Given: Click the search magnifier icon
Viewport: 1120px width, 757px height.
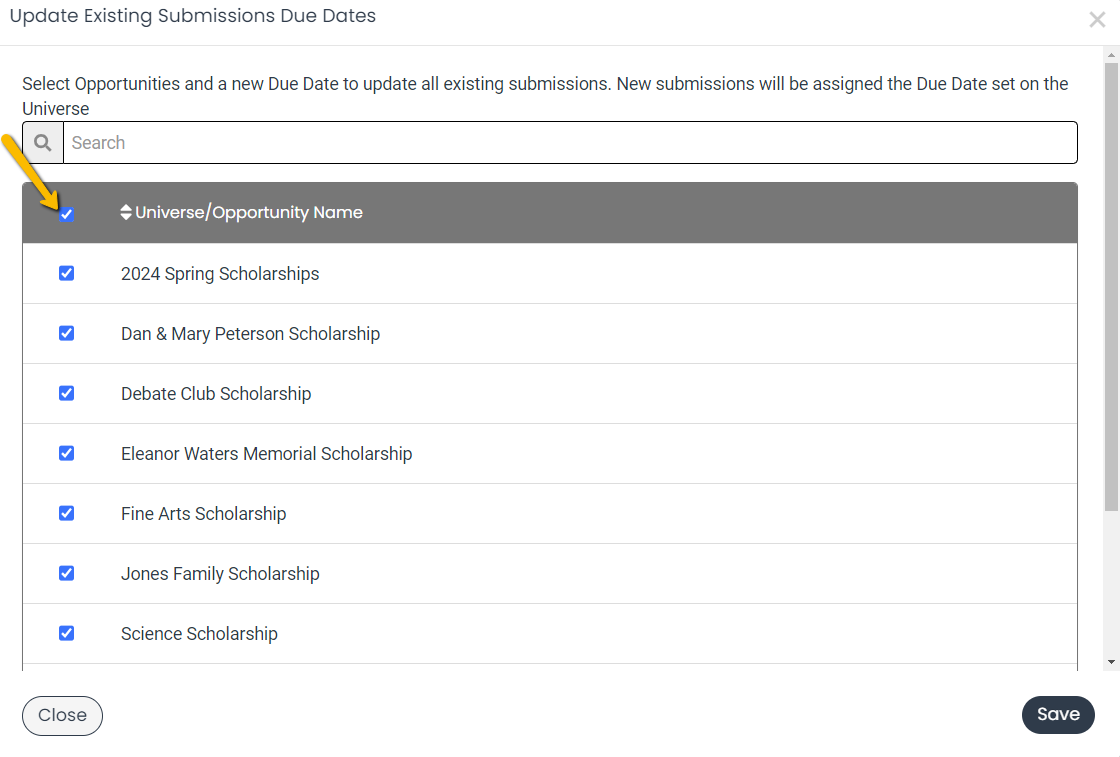Looking at the screenshot, I should click(43, 143).
